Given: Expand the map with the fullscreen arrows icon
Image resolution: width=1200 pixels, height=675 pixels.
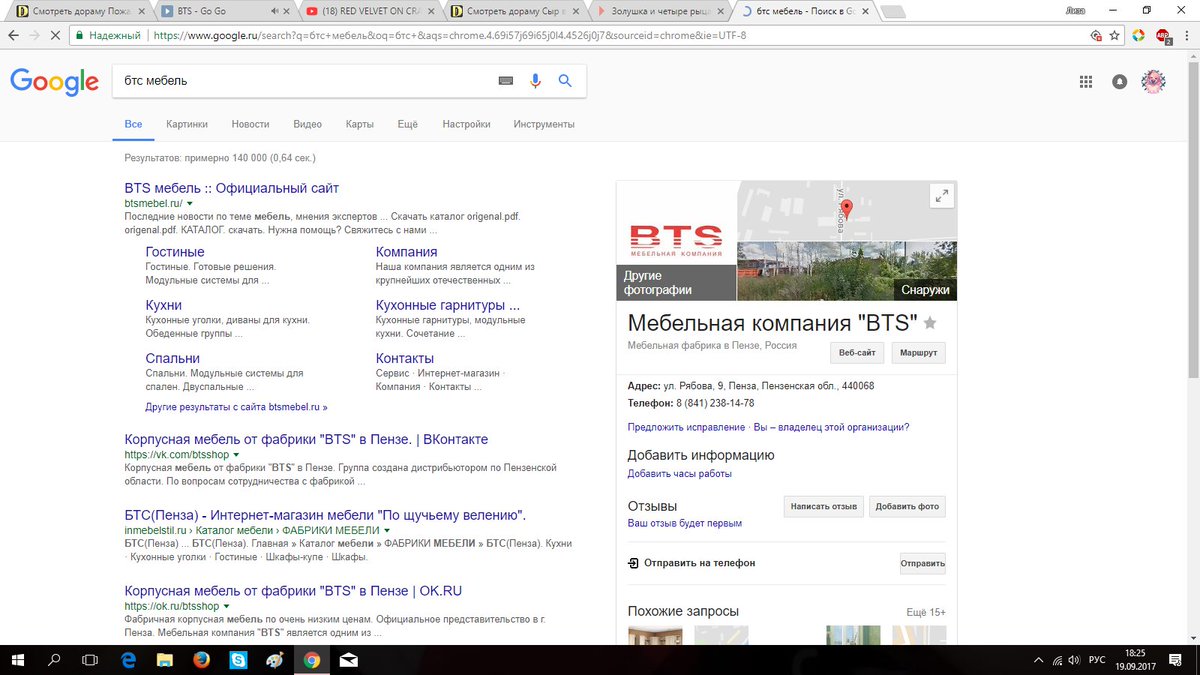Looking at the screenshot, I should [x=940, y=197].
